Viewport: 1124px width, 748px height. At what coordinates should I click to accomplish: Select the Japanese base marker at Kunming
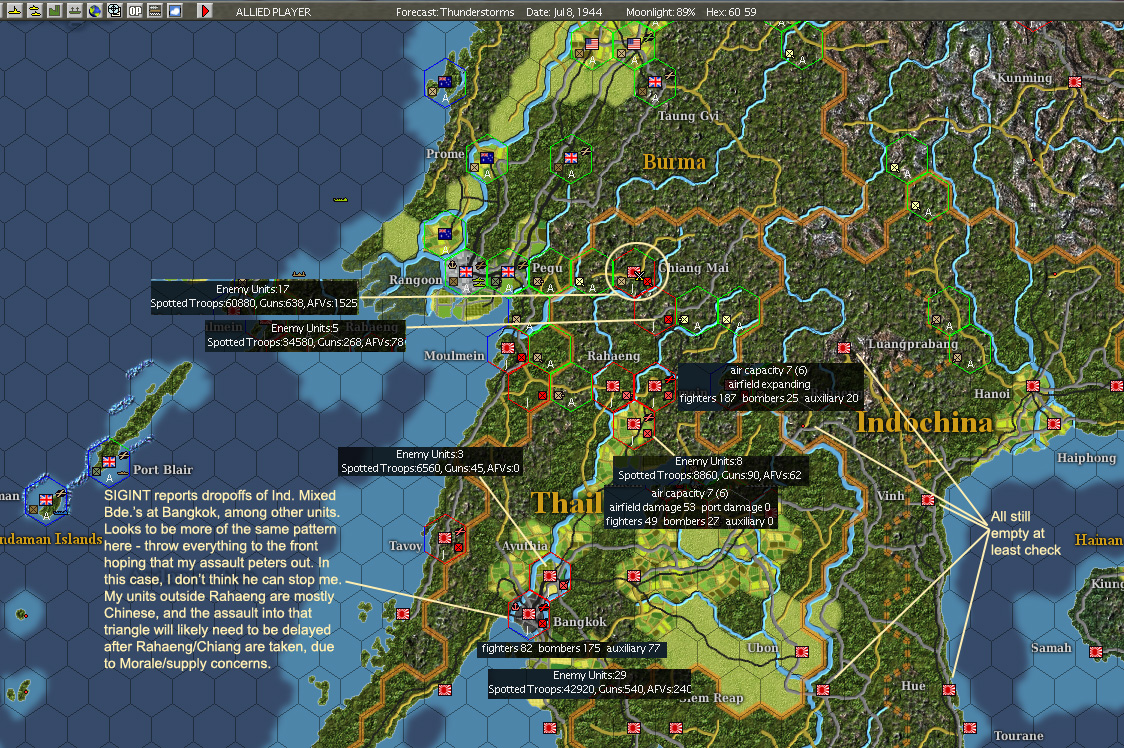point(1075,82)
